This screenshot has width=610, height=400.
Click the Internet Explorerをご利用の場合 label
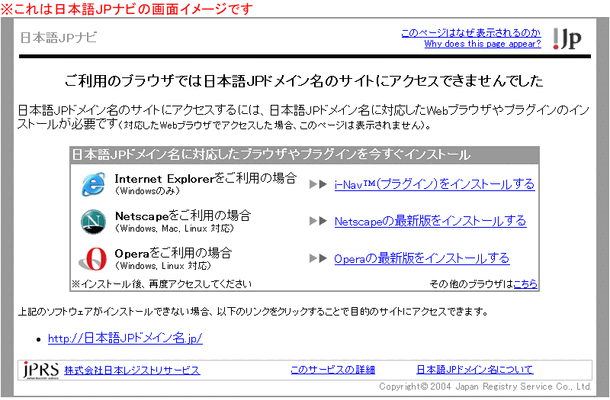click(205, 179)
